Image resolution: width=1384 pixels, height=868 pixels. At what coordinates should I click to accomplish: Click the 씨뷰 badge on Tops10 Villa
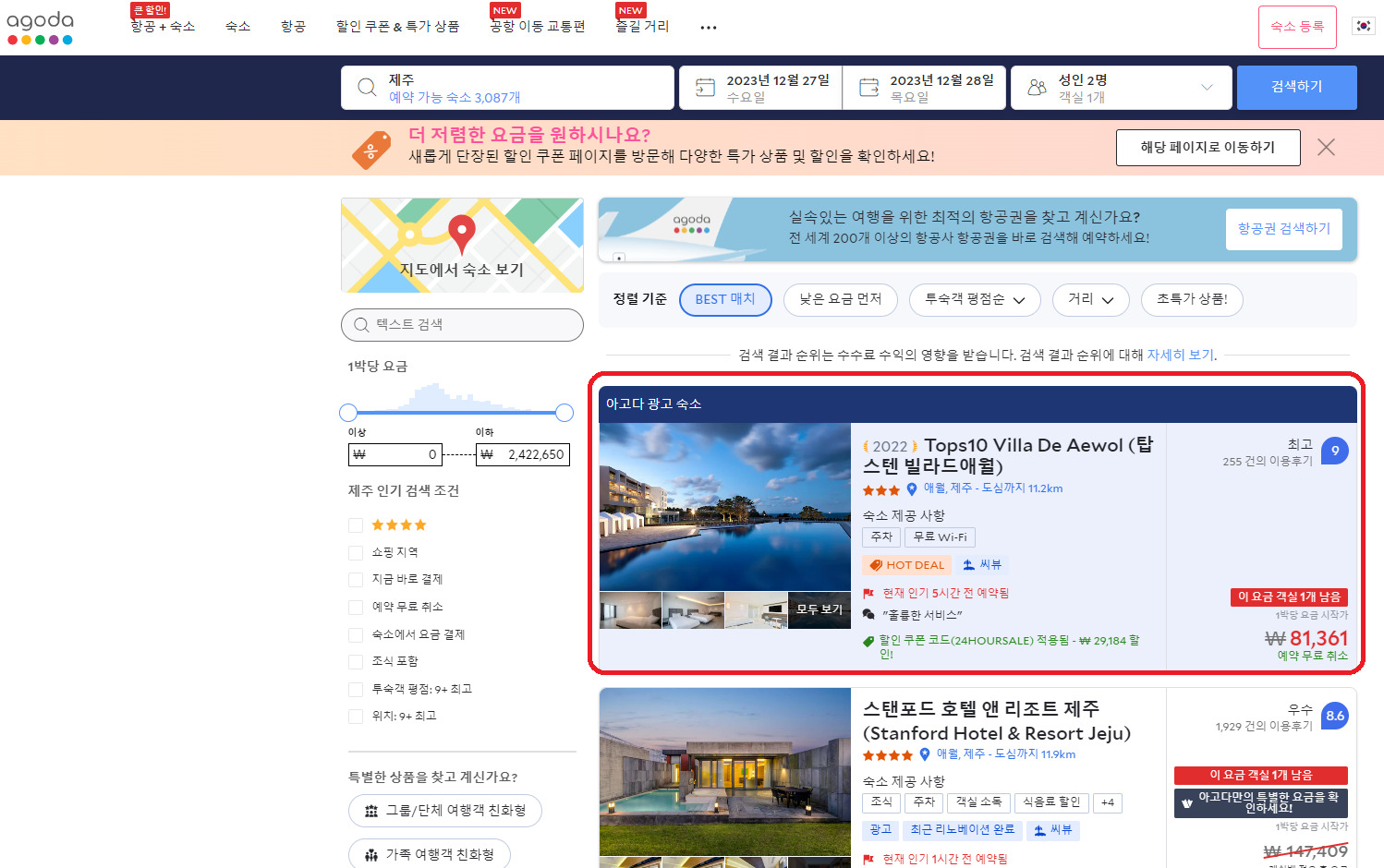click(982, 565)
